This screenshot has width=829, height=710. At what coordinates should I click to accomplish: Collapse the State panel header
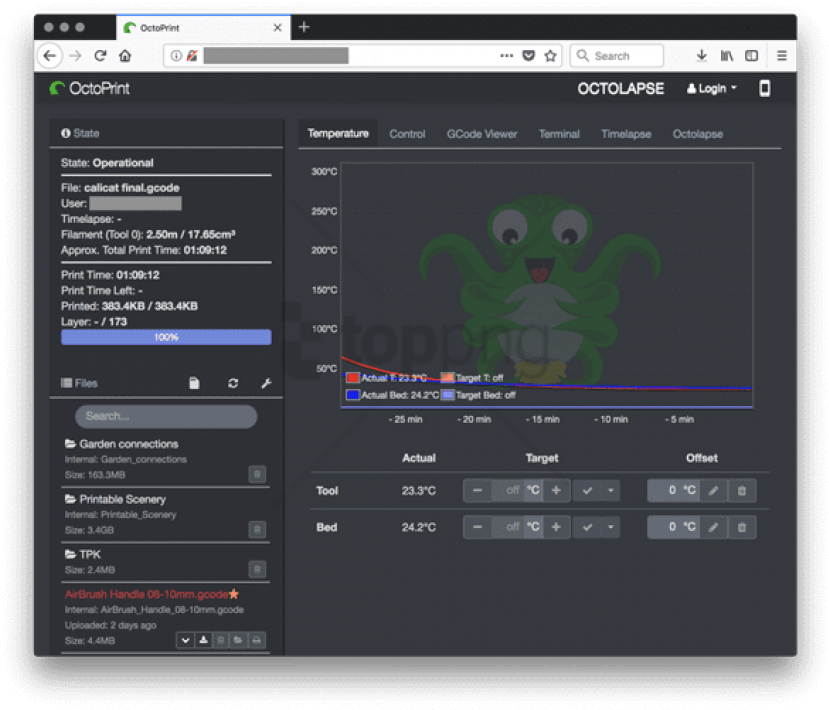point(80,133)
